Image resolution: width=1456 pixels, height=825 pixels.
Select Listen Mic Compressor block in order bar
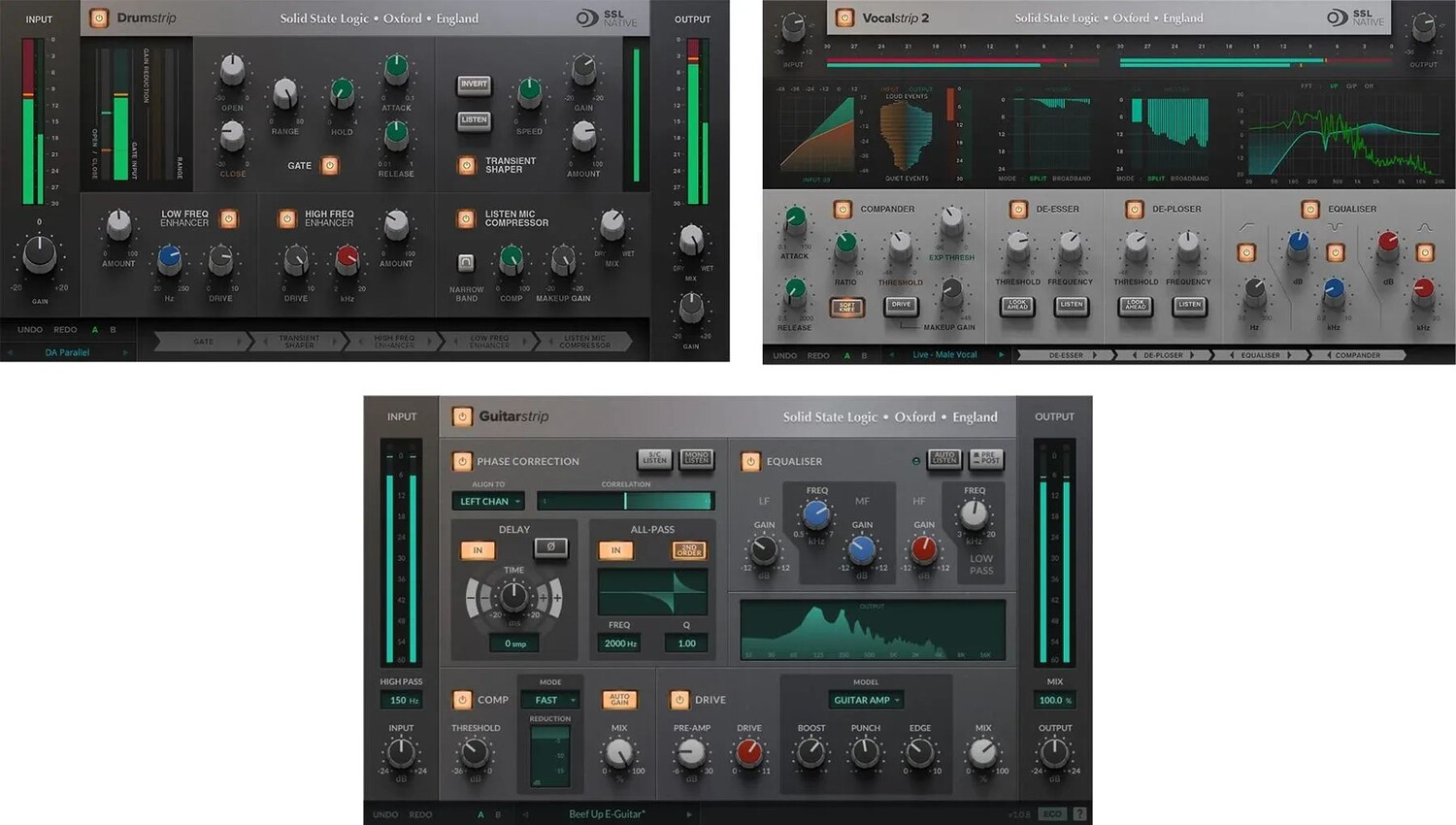584,342
